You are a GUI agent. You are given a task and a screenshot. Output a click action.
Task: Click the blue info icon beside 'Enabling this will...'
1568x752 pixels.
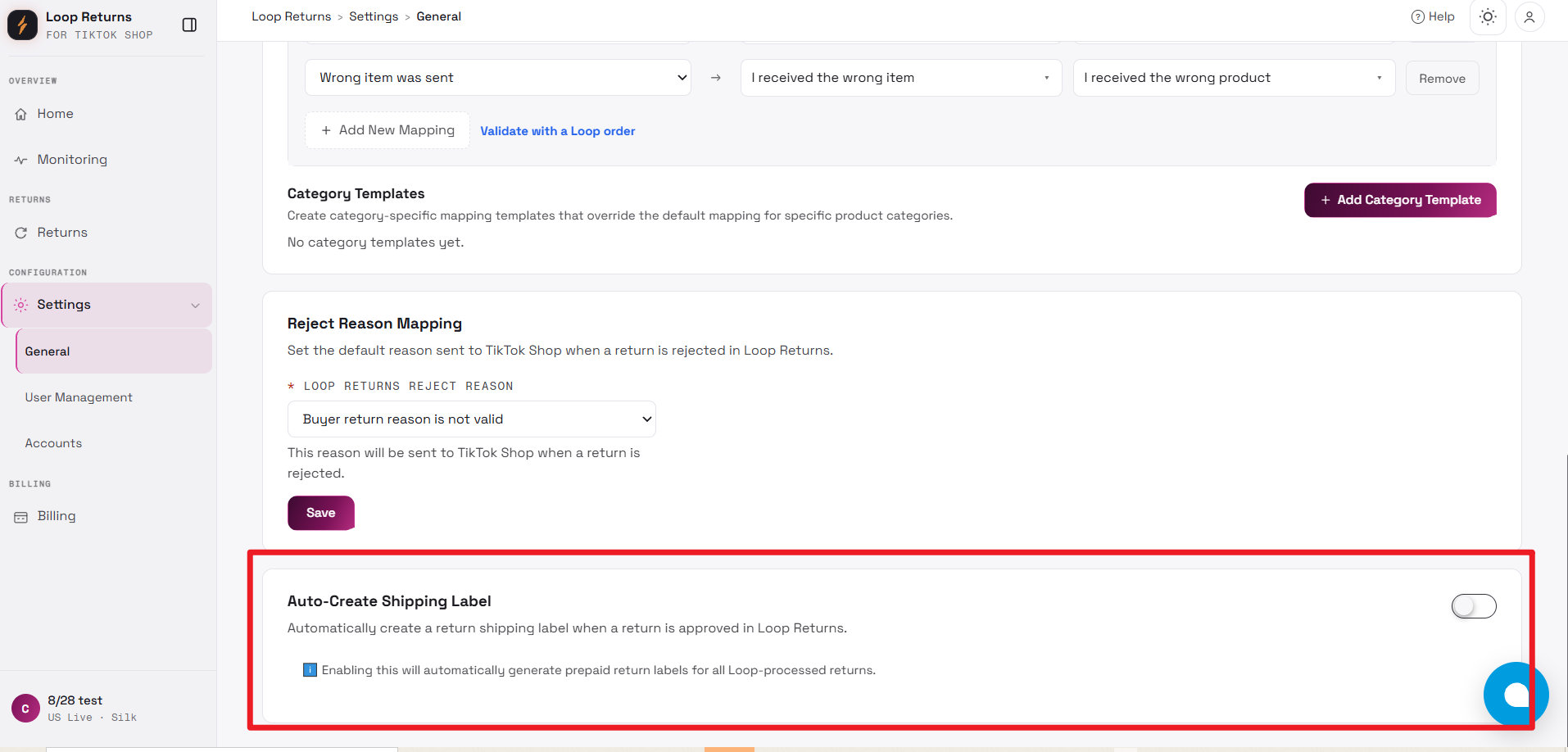pyautogui.click(x=310, y=670)
